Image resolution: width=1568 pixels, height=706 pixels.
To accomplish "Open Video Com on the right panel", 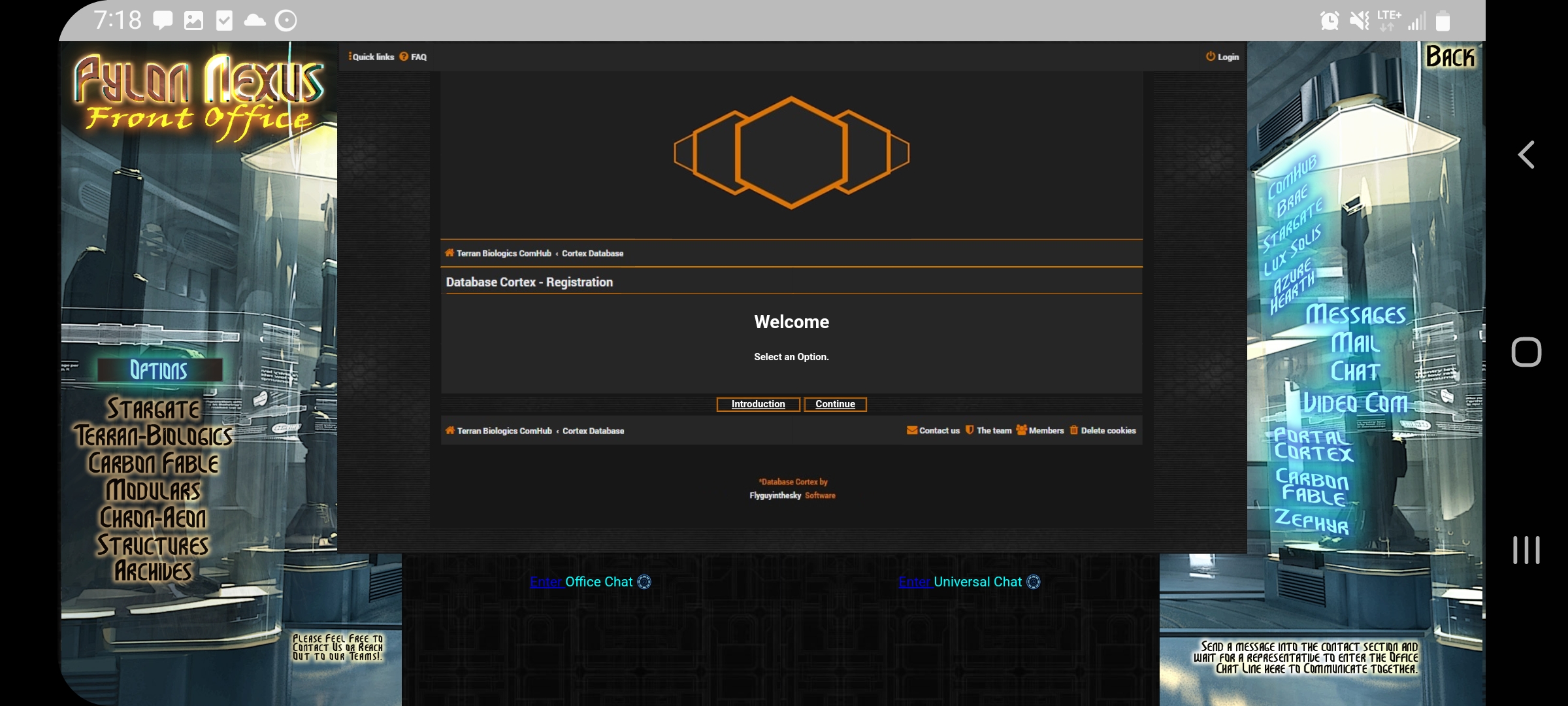I will (x=1354, y=403).
